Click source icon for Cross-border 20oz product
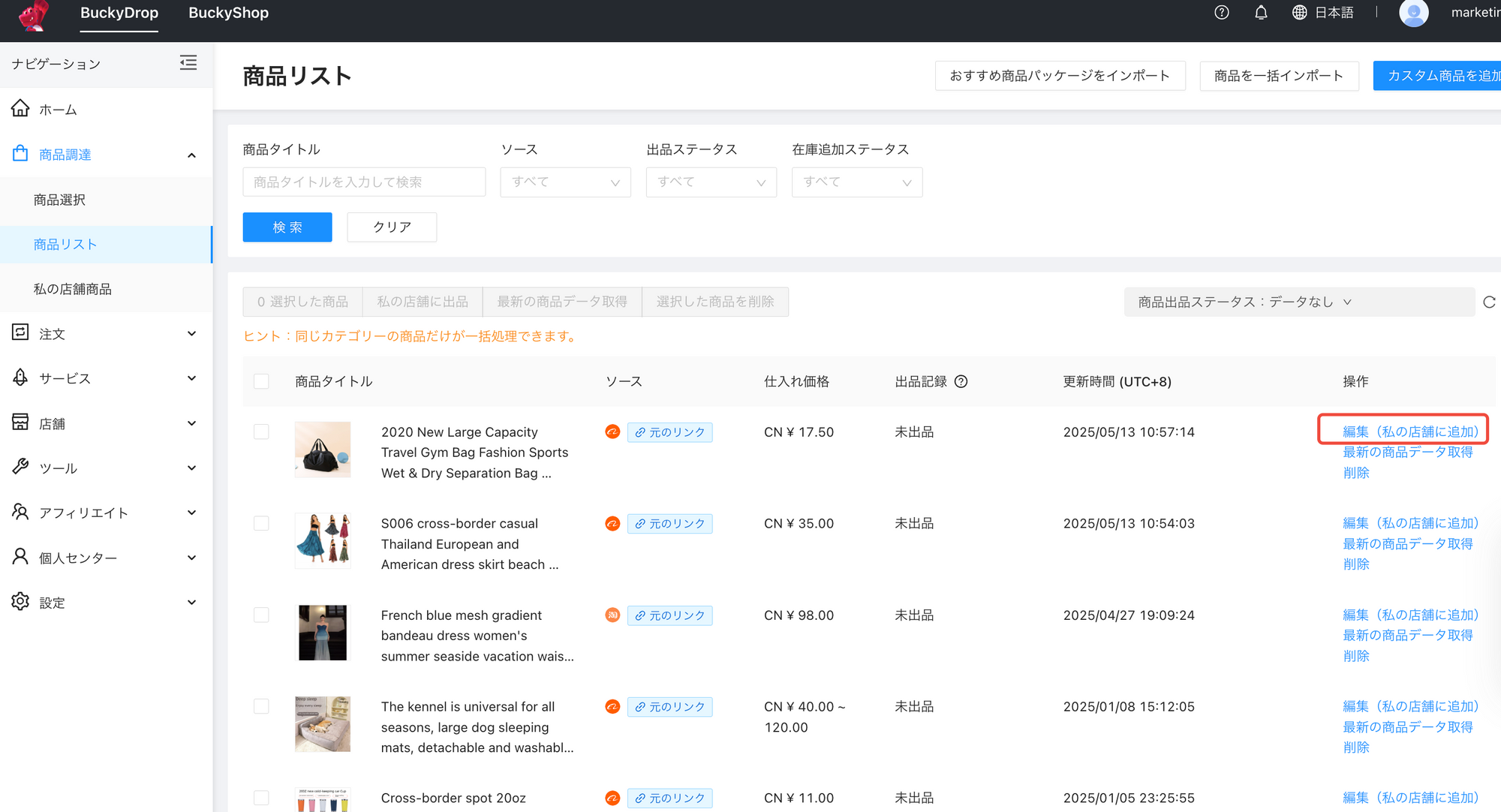Screen dimensions: 1501x812 612,798
